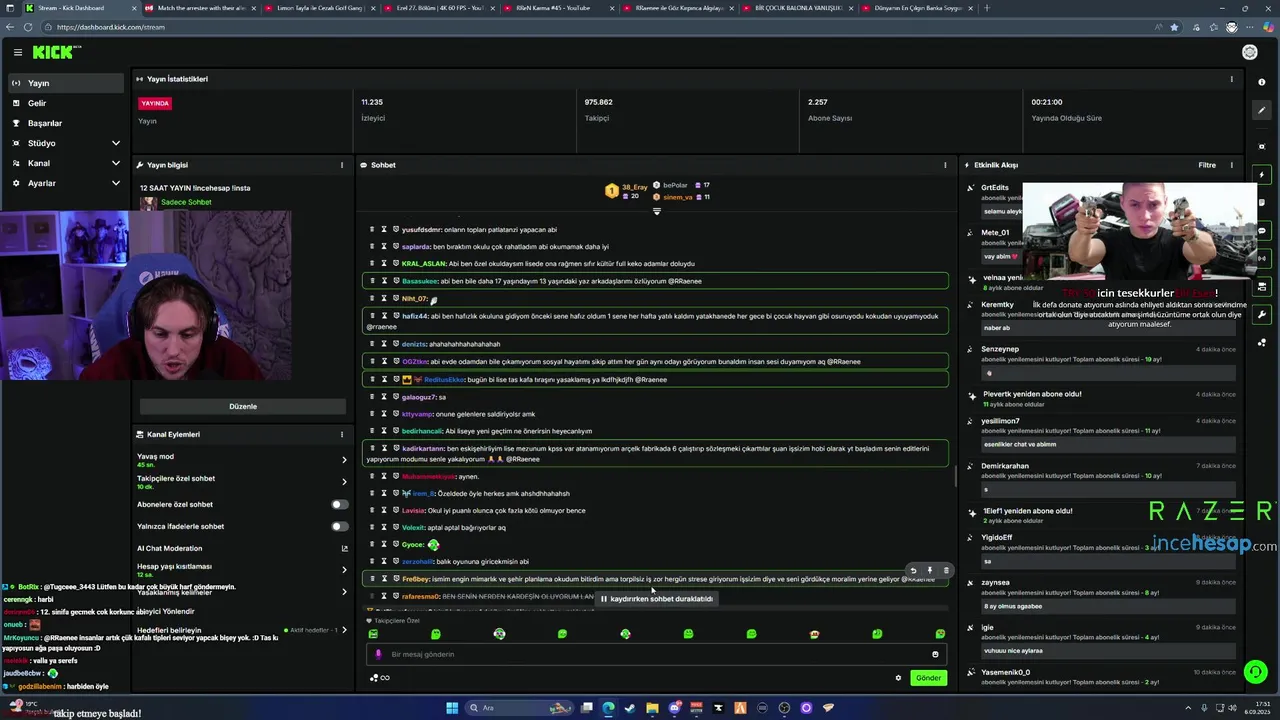This screenshot has height=720, width=1280.
Task: Click the profile avatar at top right
Action: pyautogui.click(x=1250, y=52)
